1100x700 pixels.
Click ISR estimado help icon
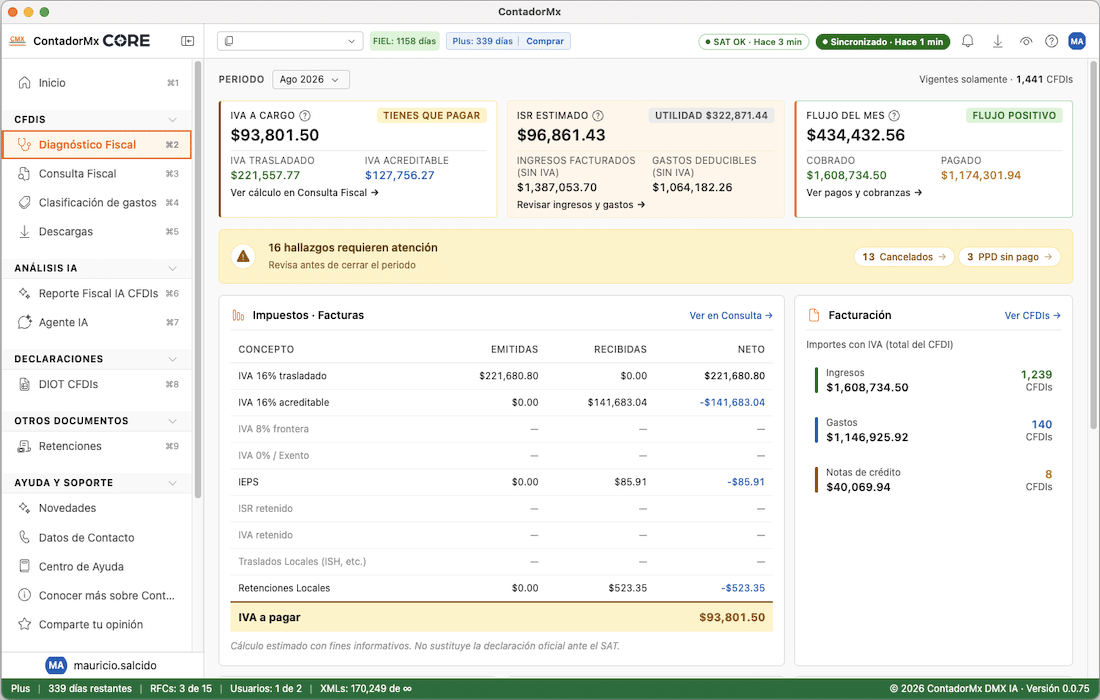[x=598, y=116]
